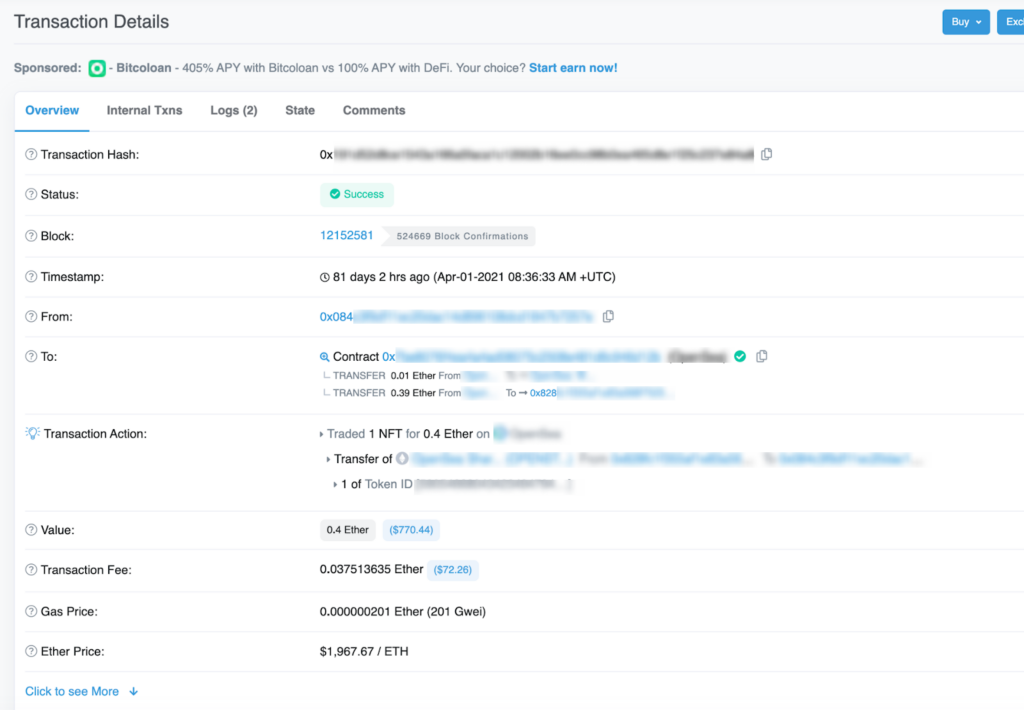Click the 524669 Block Confirmations badge

[462, 237]
